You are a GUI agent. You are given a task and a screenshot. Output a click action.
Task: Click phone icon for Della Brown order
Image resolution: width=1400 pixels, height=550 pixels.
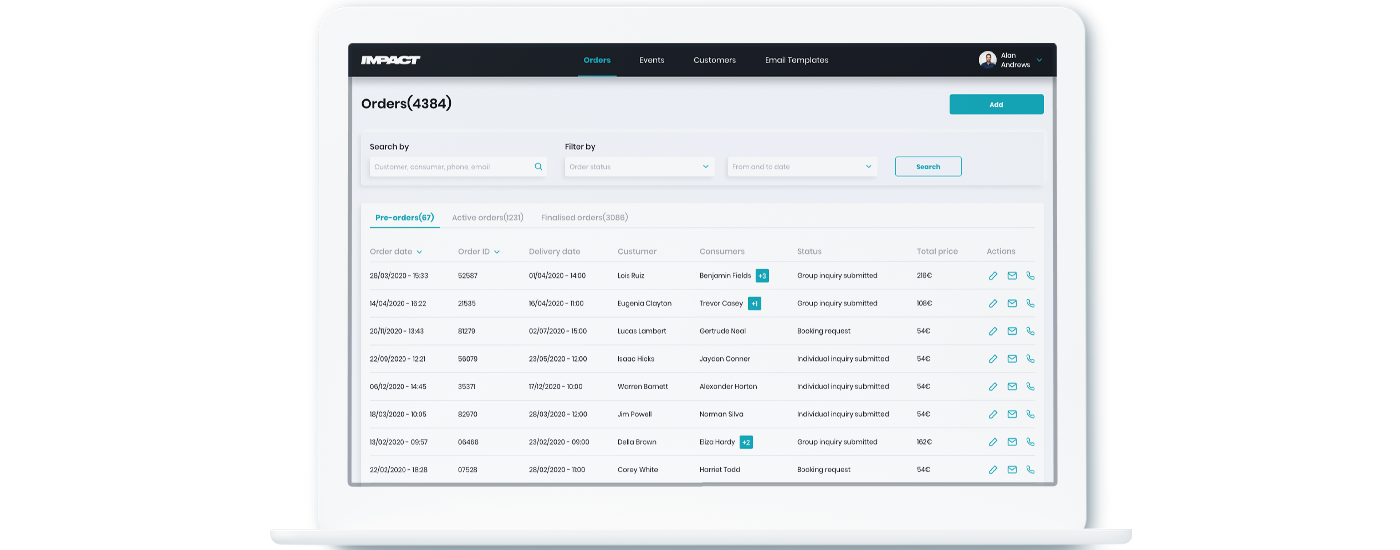pyautogui.click(x=1031, y=442)
